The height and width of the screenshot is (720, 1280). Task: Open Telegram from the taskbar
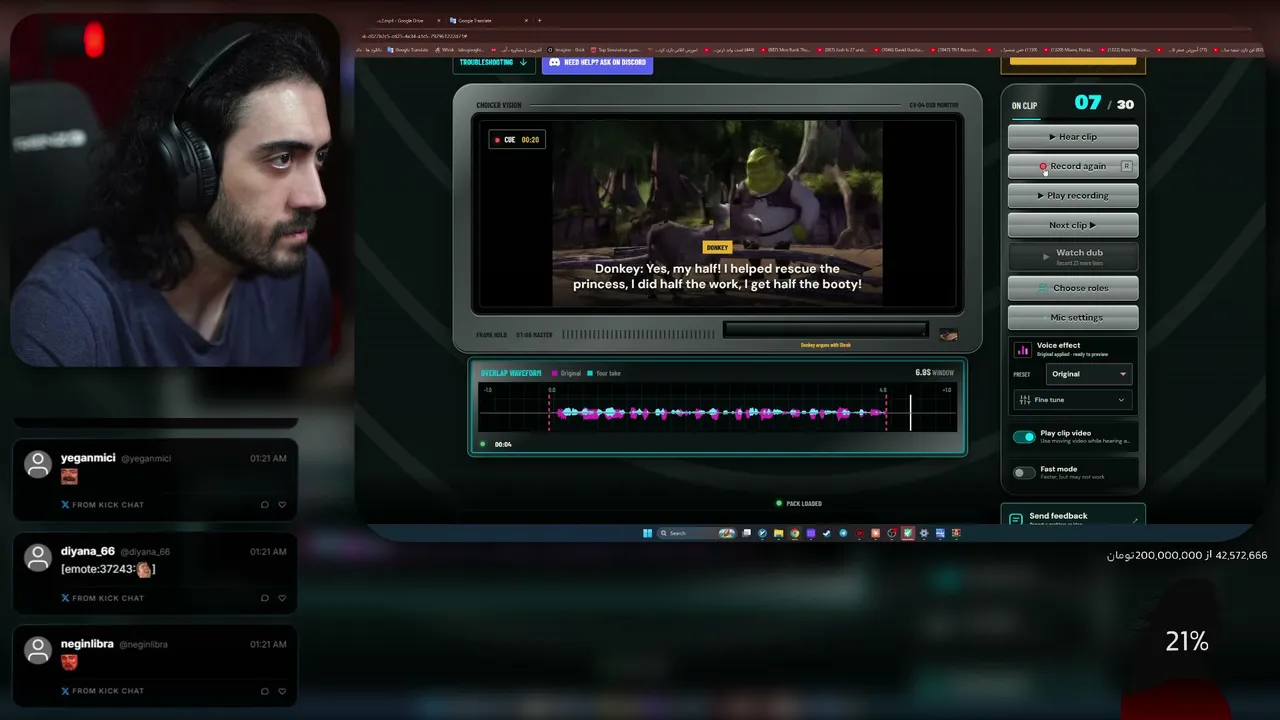[843, 533]
